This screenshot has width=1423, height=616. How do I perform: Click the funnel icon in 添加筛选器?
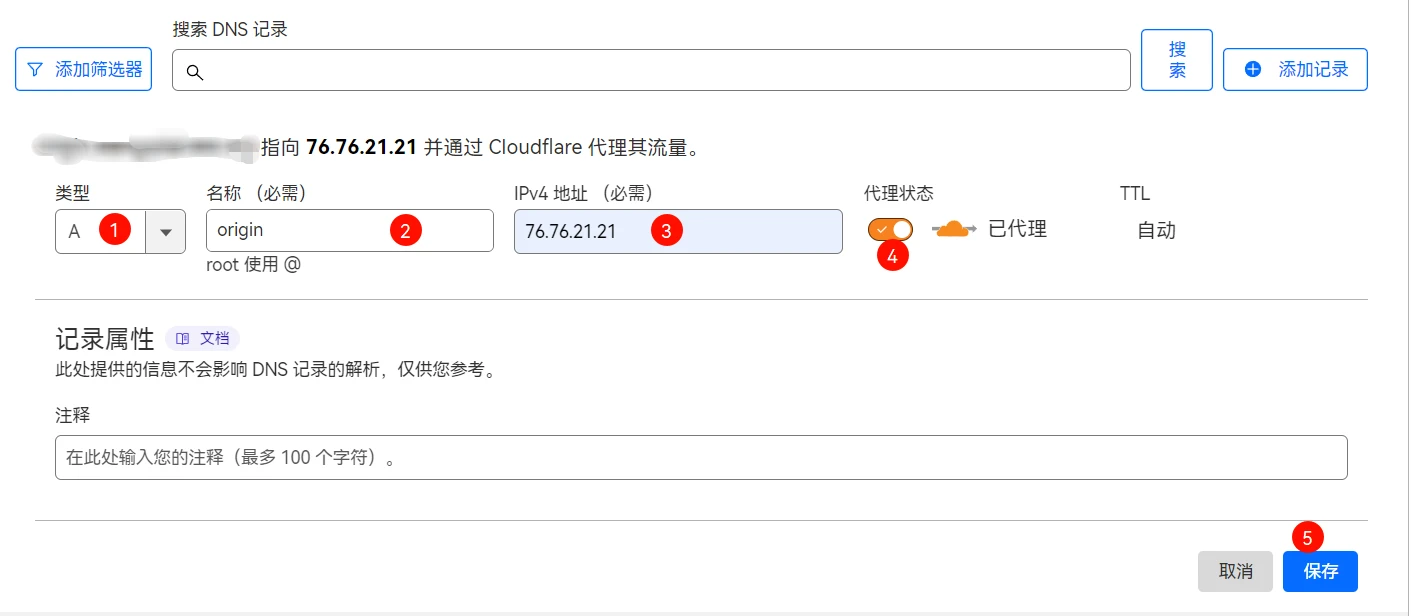pyautogui.click(x=35, y=70)
